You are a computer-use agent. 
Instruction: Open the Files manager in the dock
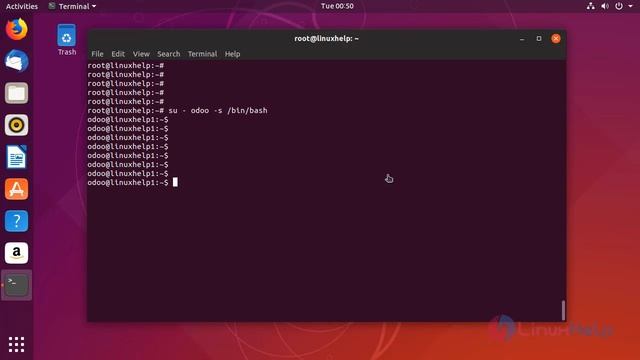[16, 93]
